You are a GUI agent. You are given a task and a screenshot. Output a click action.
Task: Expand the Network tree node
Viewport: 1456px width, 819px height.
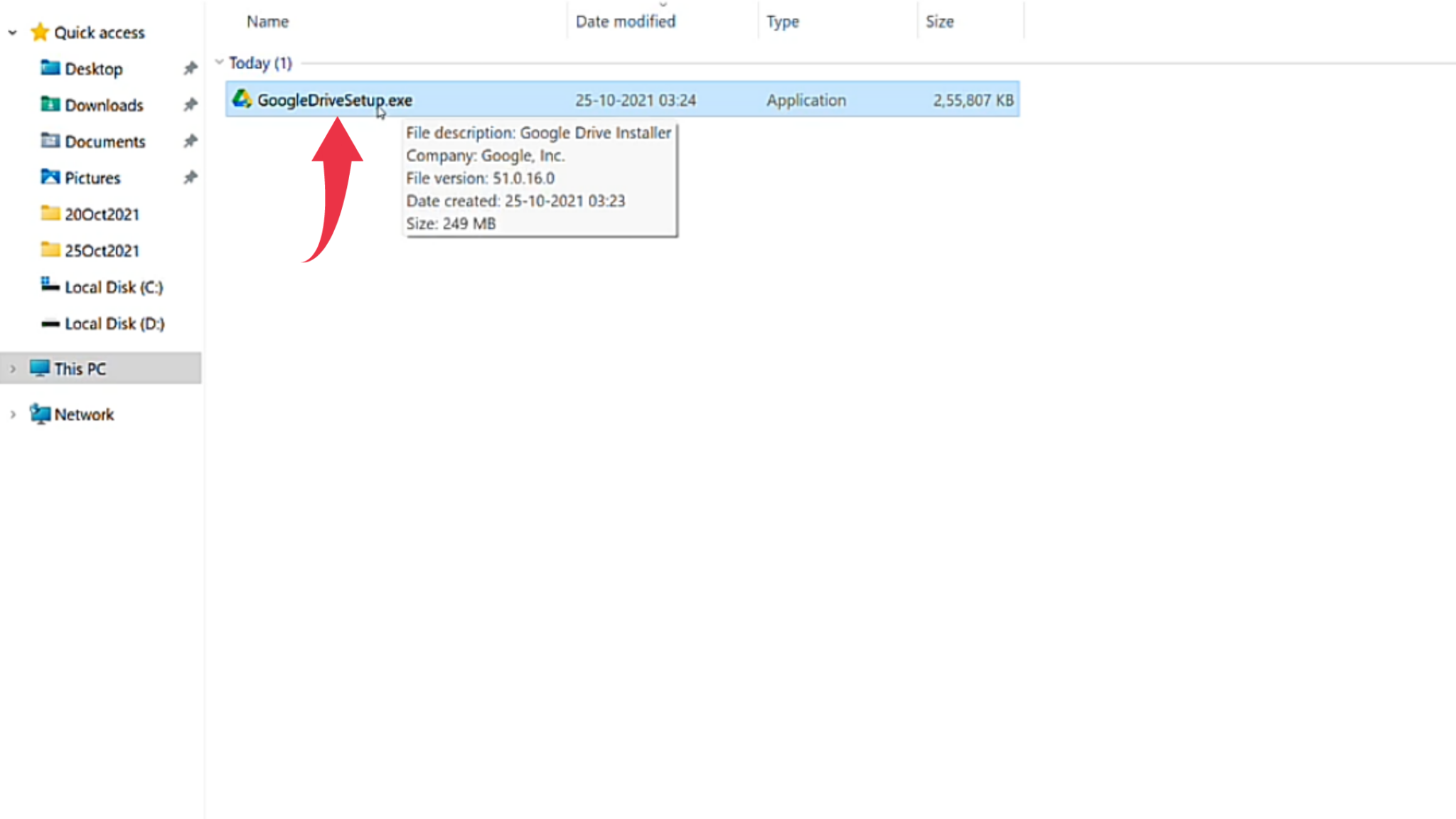pos(12,414)
